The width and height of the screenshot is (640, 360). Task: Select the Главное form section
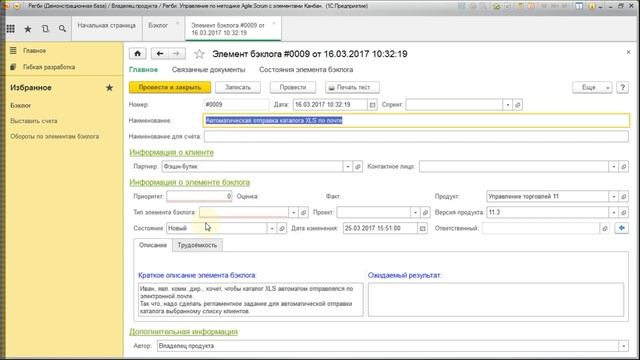click(143, 70)
